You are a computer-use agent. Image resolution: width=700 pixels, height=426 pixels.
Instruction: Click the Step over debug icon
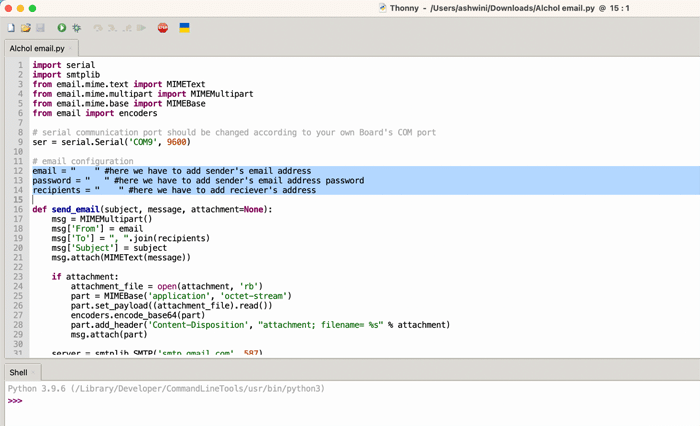click(98, 28)
